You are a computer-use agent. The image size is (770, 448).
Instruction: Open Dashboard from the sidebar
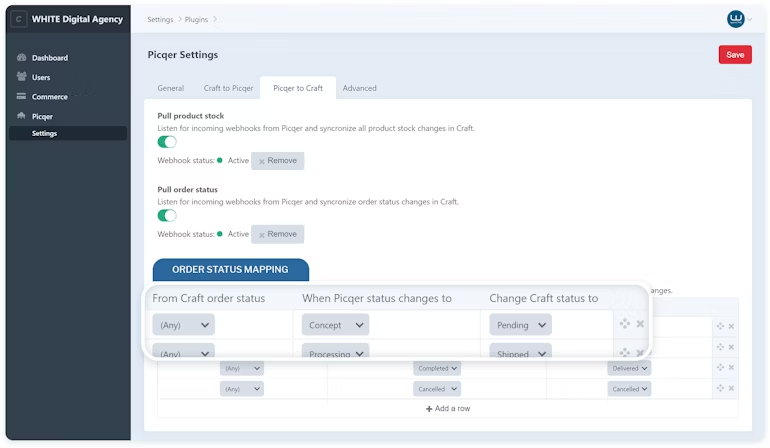click(x=49, y=58)
